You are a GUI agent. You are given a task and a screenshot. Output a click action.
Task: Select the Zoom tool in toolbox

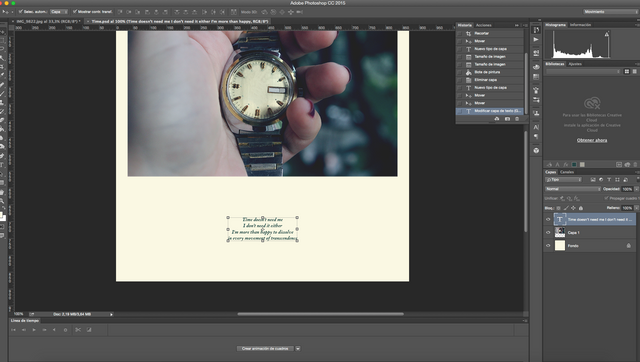pos(2,201)
